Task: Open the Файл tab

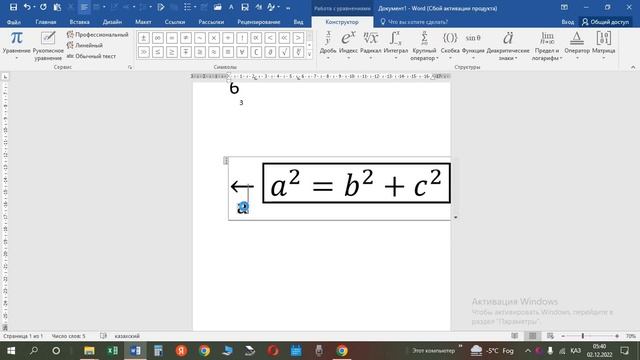Action: (14, 22)
